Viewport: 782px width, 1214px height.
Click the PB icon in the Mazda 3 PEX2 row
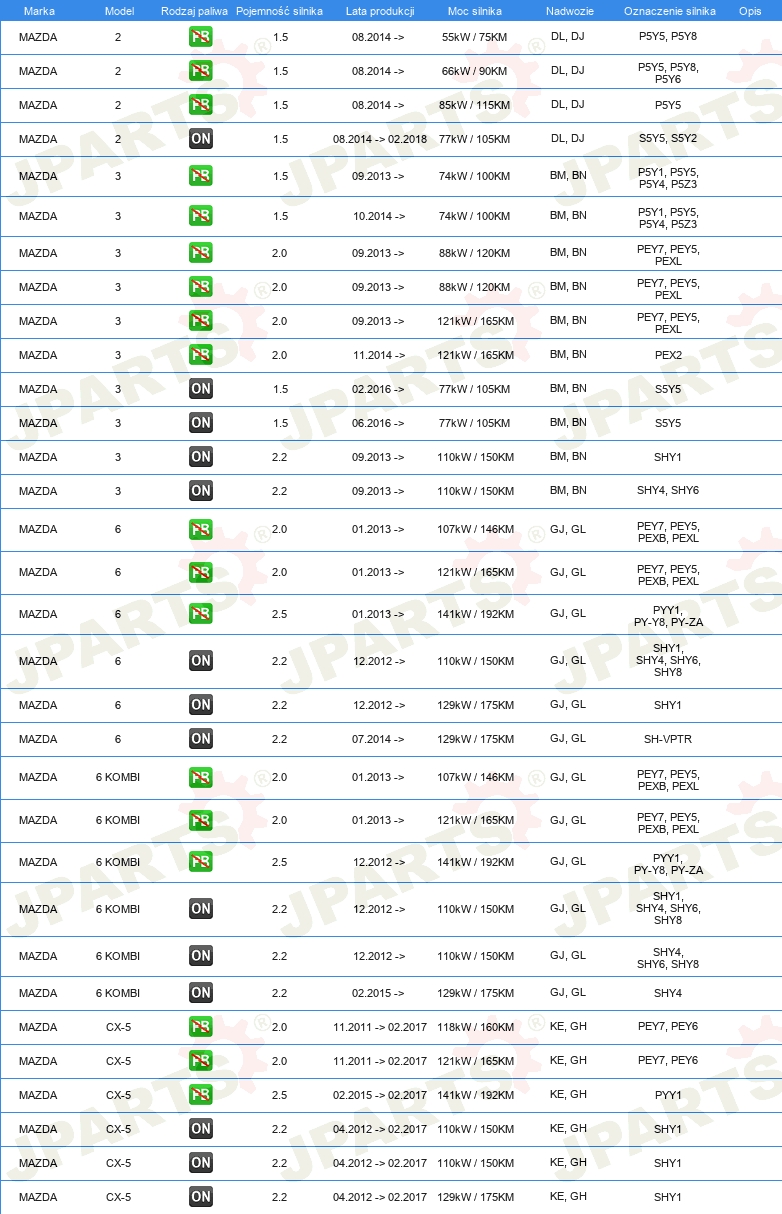201,355
